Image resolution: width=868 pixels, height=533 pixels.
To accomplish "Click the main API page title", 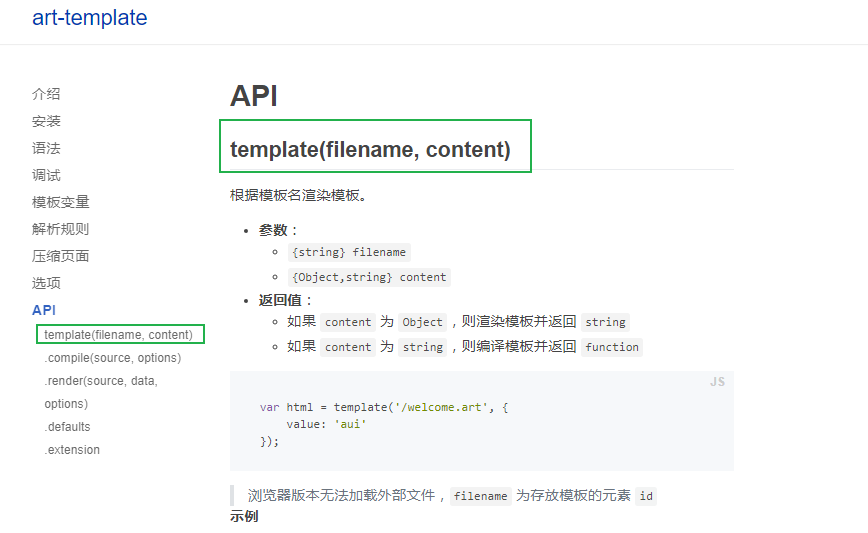I will 254,96.
